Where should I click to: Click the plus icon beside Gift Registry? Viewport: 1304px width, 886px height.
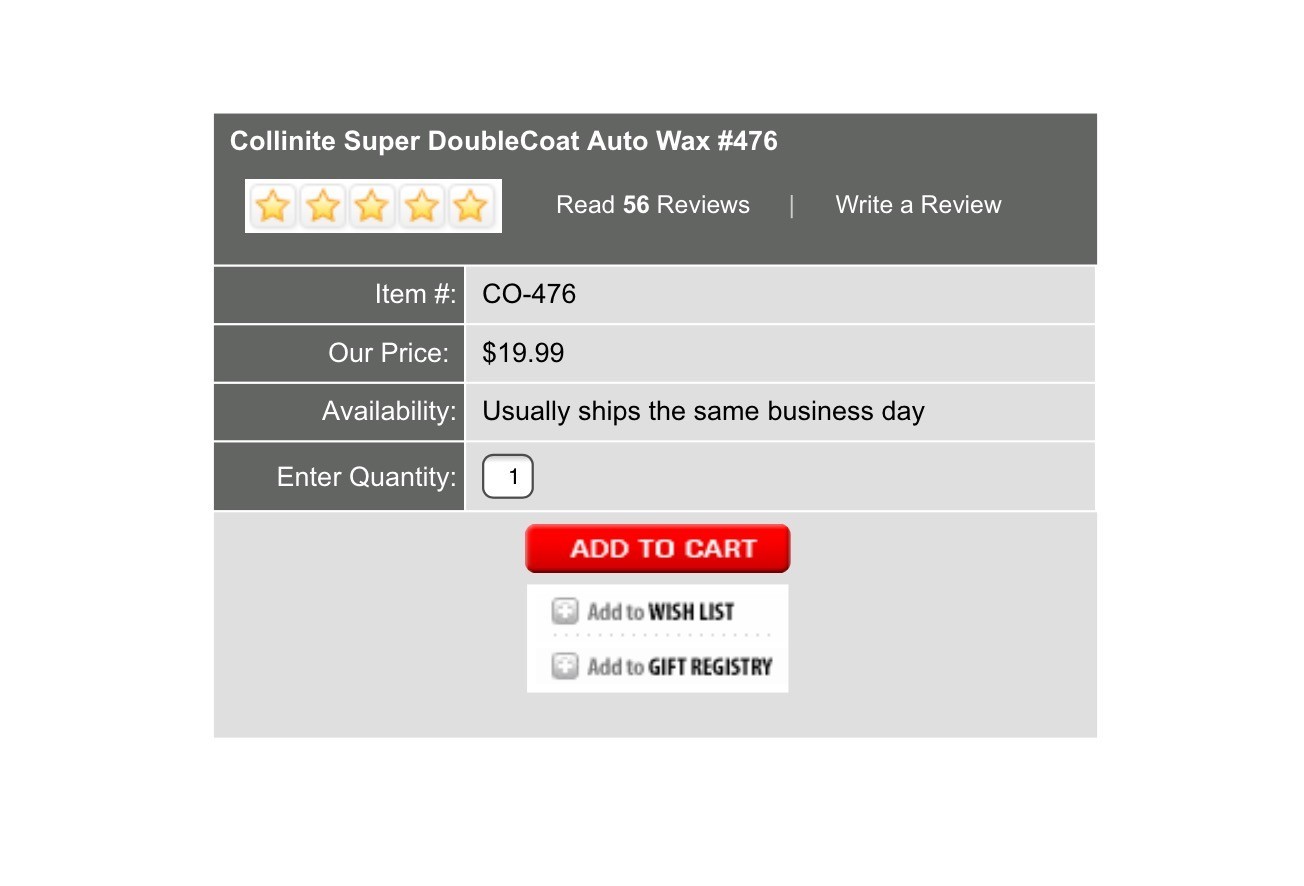coord(565,666)
